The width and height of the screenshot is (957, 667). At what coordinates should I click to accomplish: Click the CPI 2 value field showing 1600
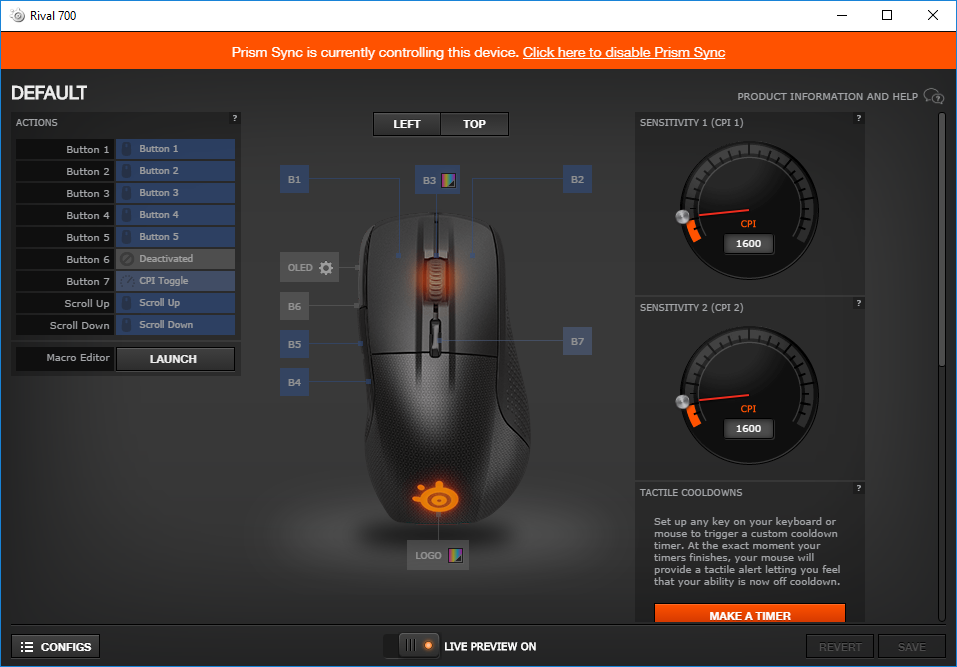(748, 428)
